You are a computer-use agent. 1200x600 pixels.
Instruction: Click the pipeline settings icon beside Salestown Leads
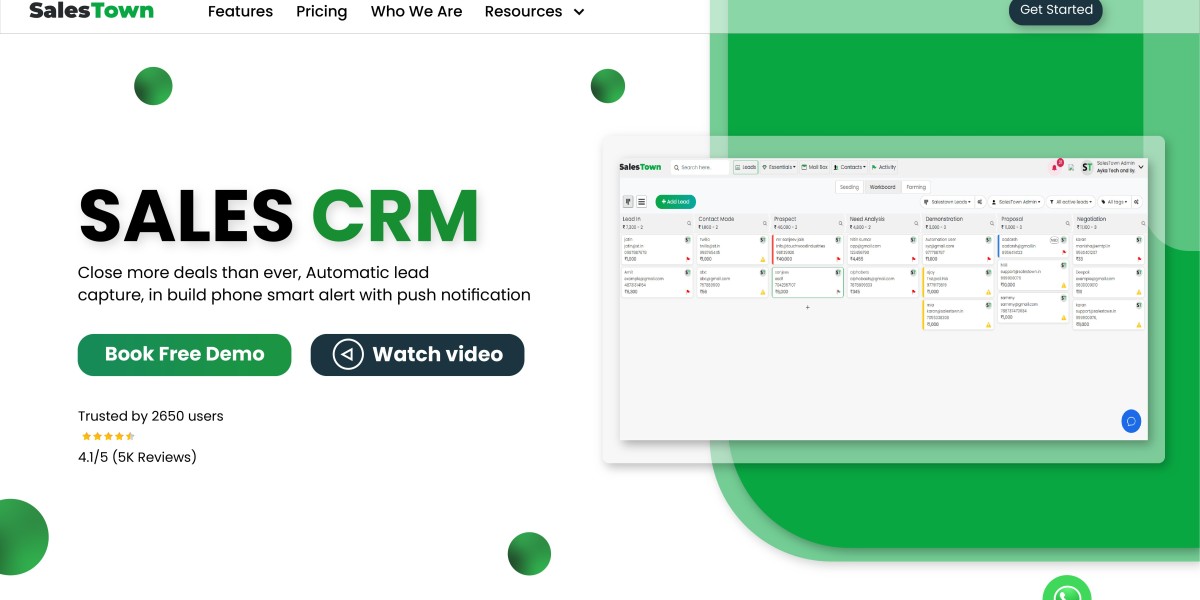click(980, 202)
